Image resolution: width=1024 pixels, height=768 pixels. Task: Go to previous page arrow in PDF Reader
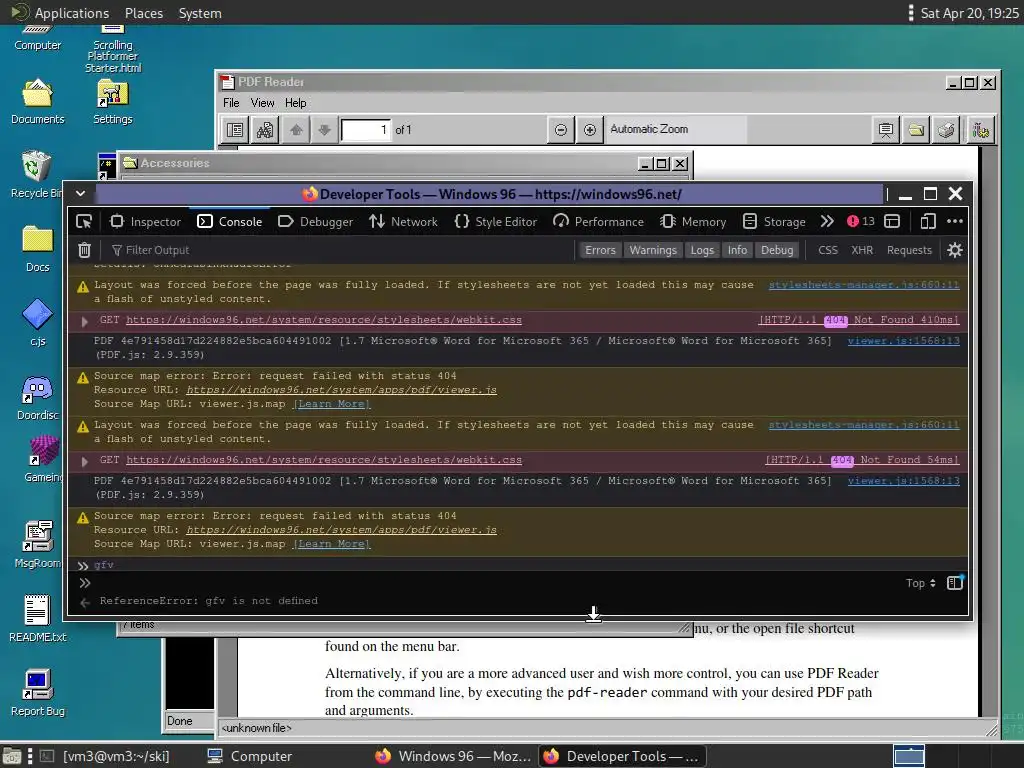296,129
